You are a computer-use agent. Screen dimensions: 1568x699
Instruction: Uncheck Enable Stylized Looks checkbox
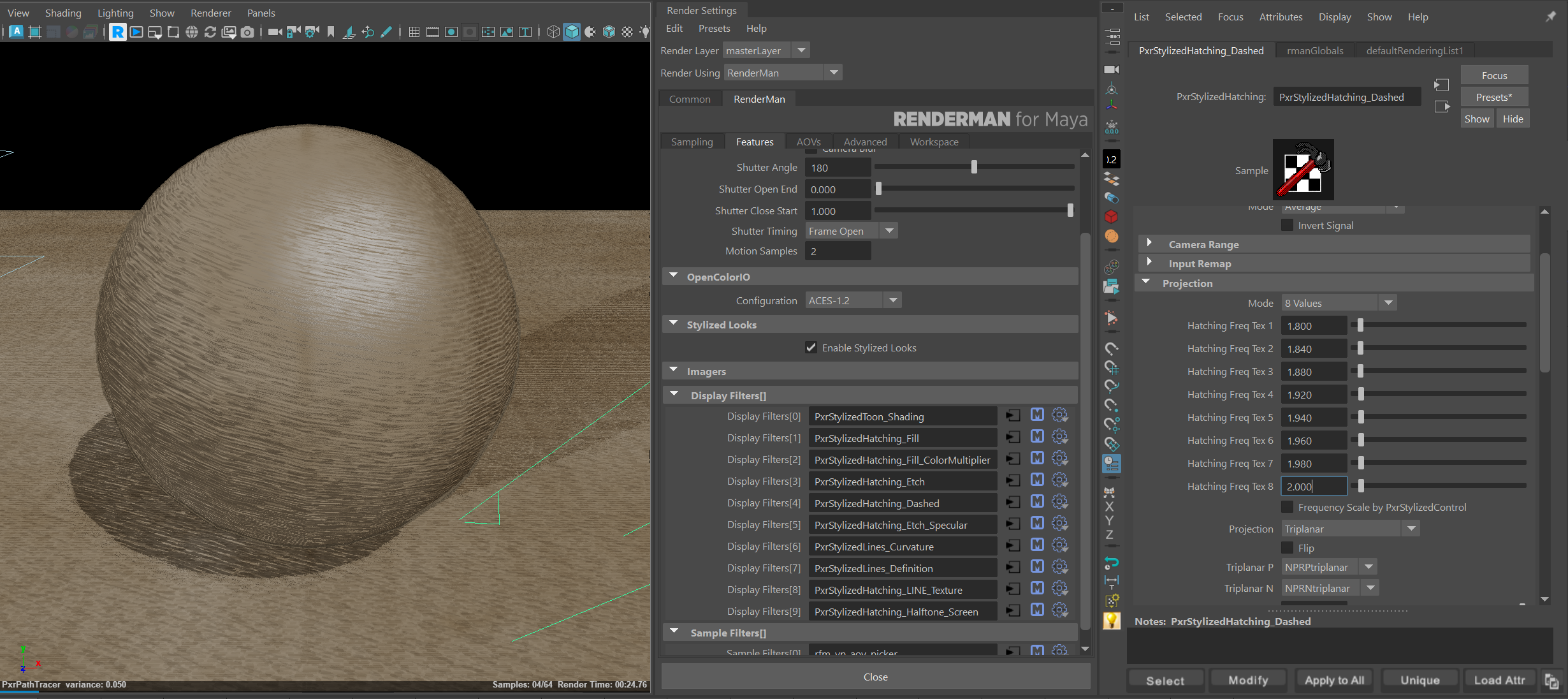(811, 348)
